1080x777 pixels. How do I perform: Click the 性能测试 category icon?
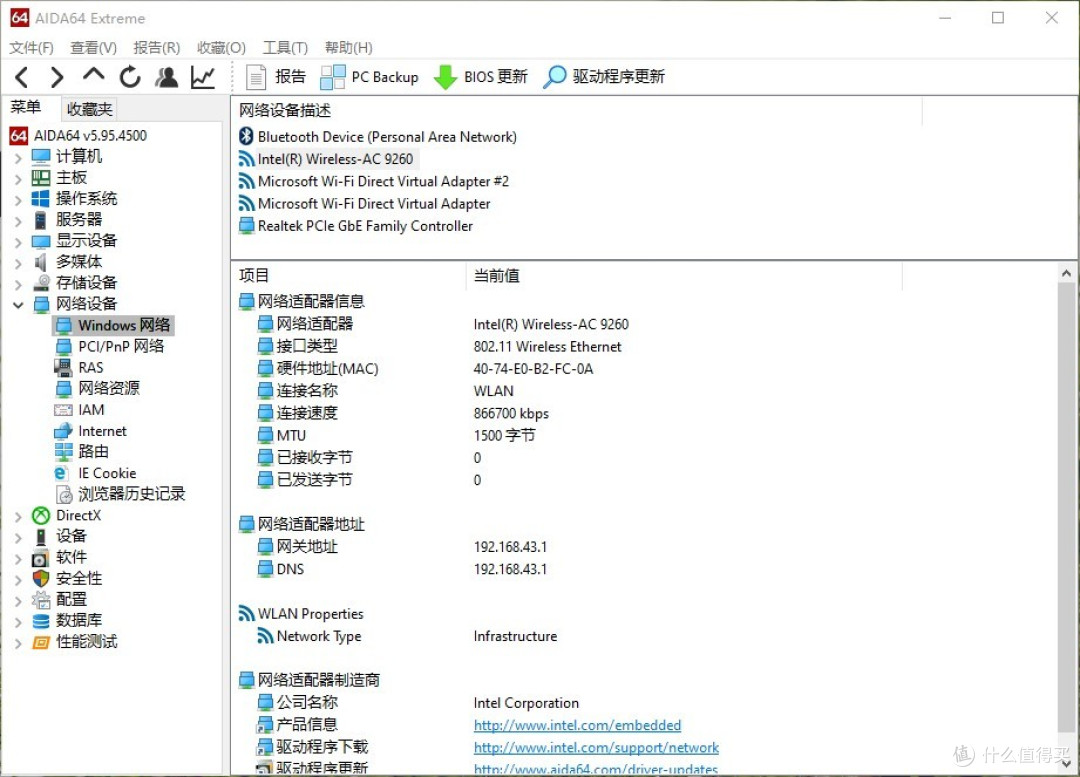pyautogui.click(x=41, y=642)
